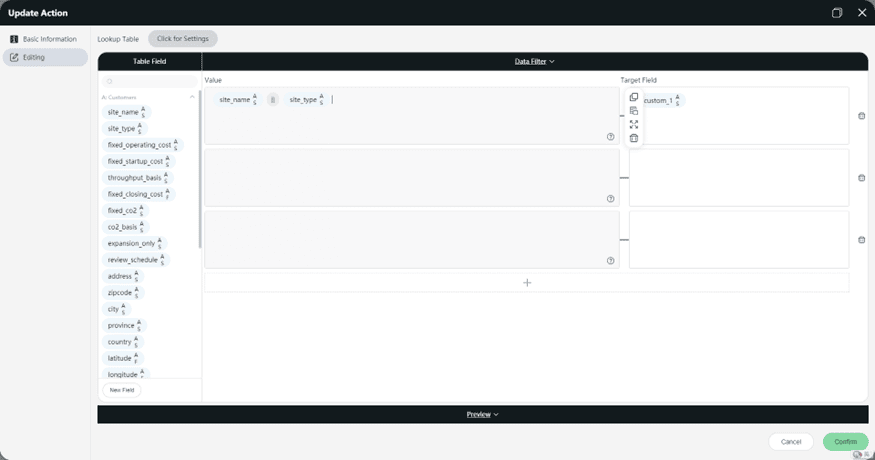This screenshot has width=875, height=460.
Task: Cancel the update action
Action: pyautogui.click(x=791, y=442)
